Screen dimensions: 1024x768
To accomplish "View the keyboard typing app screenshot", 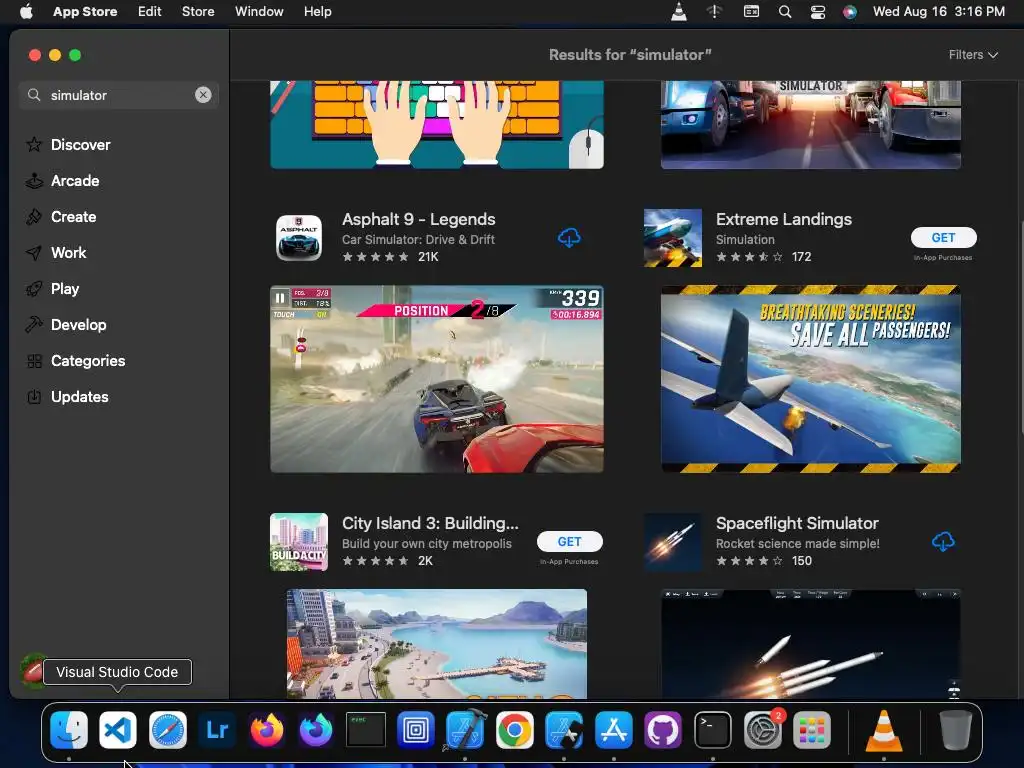I will click(x=437, y=125).
